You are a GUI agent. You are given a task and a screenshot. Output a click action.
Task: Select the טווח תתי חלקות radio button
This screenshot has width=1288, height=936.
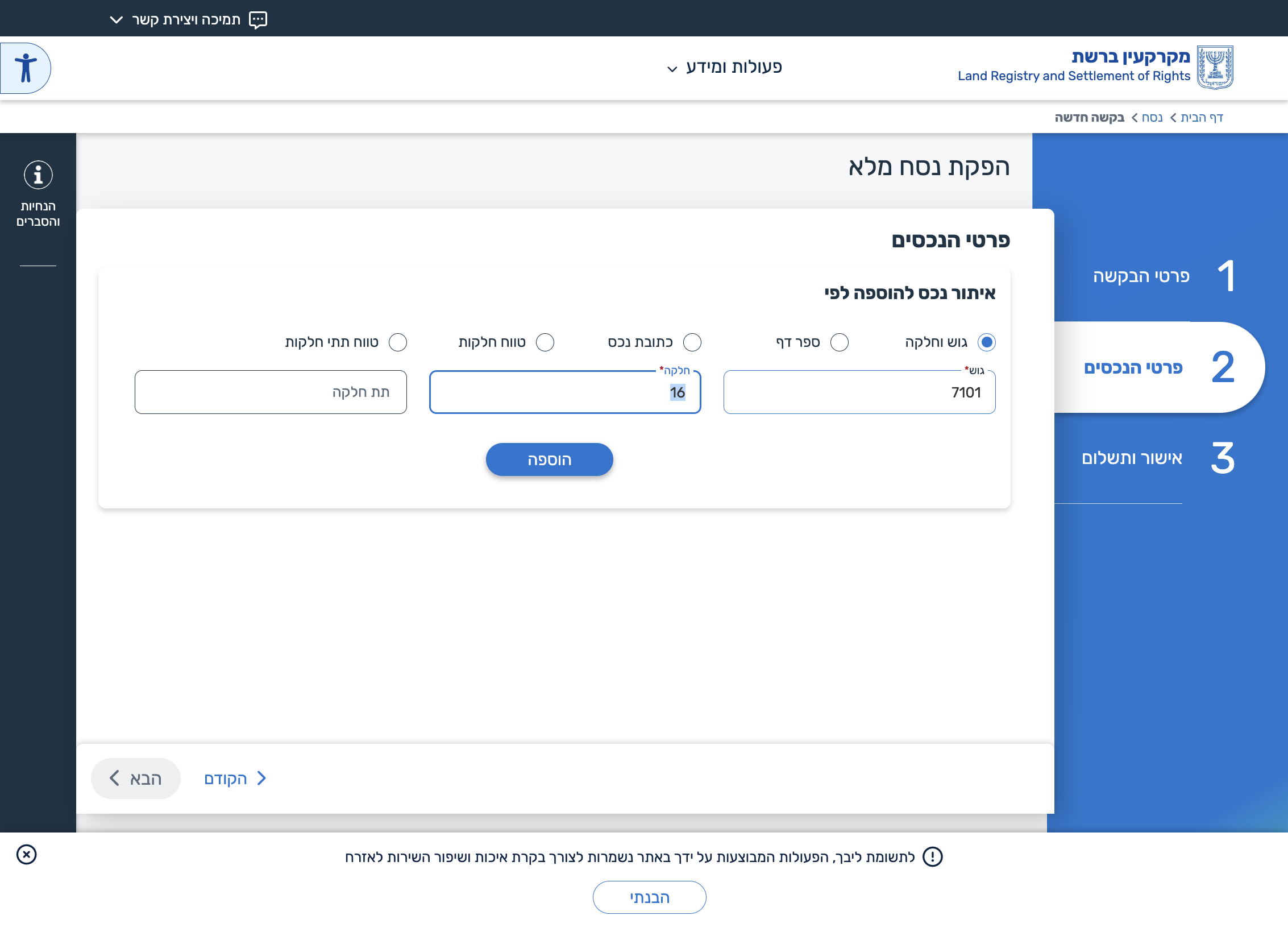(398, 342)
